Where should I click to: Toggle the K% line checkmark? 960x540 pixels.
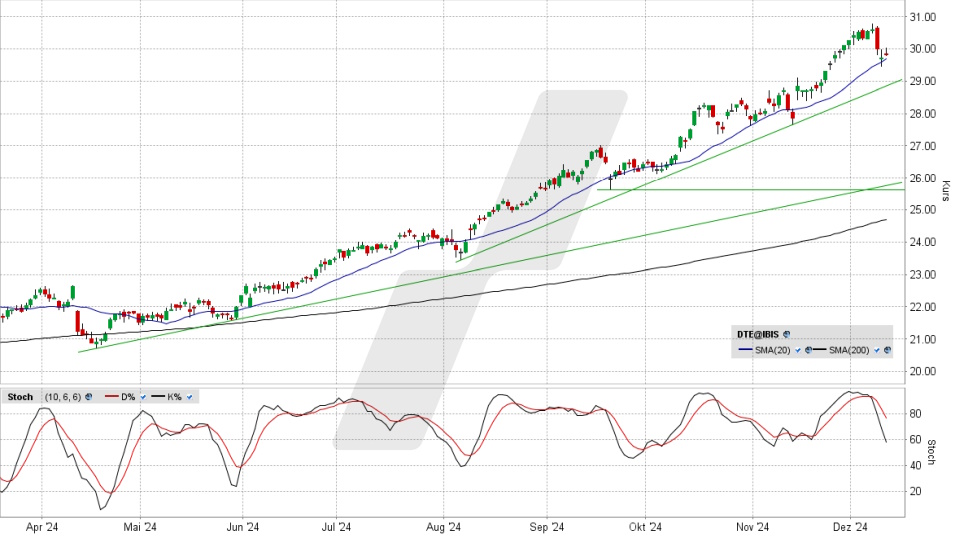tap(190, 397)
